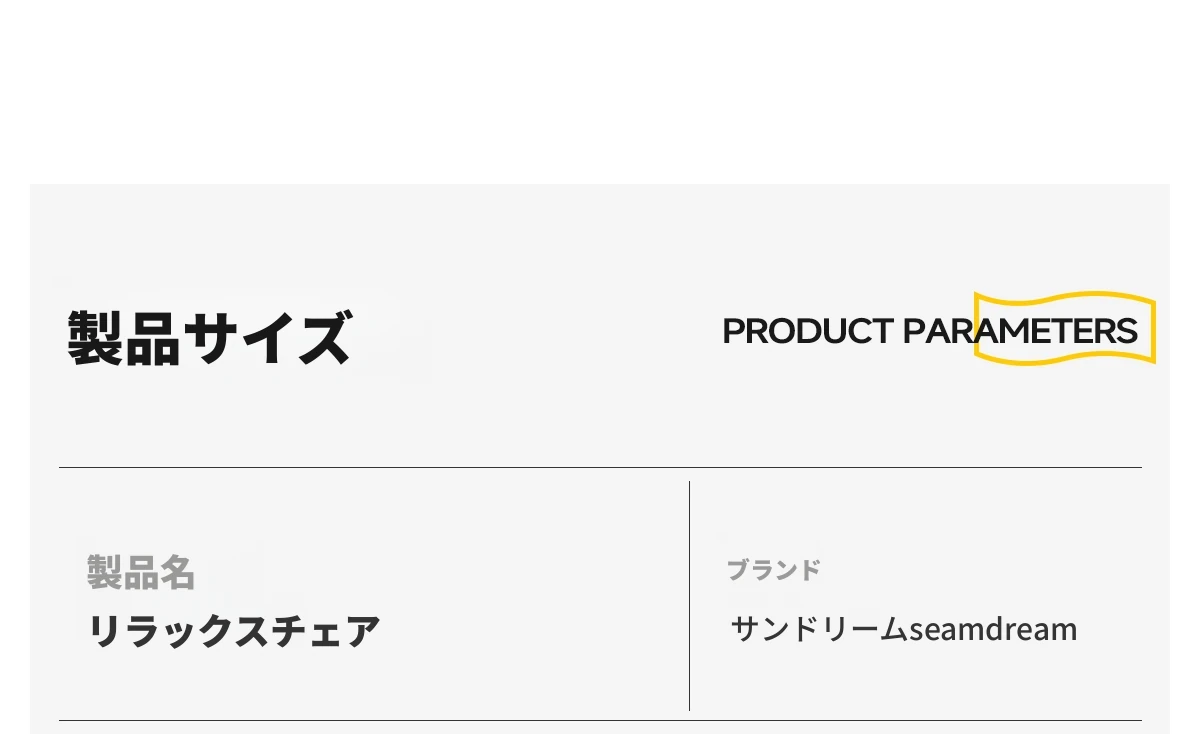The width and height of the screenshot is (1200, 734).
Task: Click the yellow wavy frame's right edge
Action: (1154, 331)
